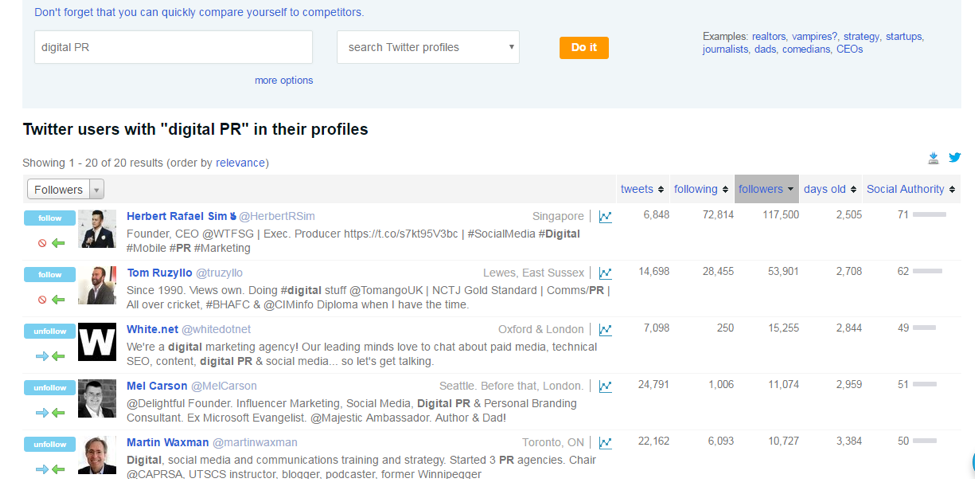This screenshot has height=479, width=975.
Task: Click green arrow icon for Mel Carson
Action: coord(58,413)
